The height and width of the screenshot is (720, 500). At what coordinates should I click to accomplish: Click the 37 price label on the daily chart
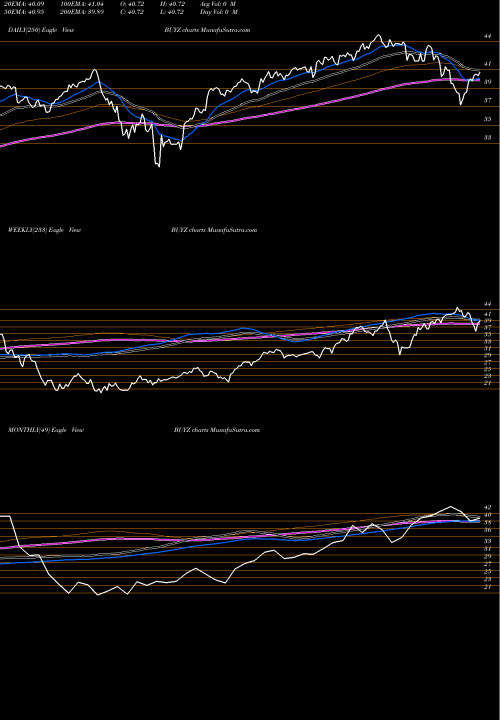(x=488, y=100)
